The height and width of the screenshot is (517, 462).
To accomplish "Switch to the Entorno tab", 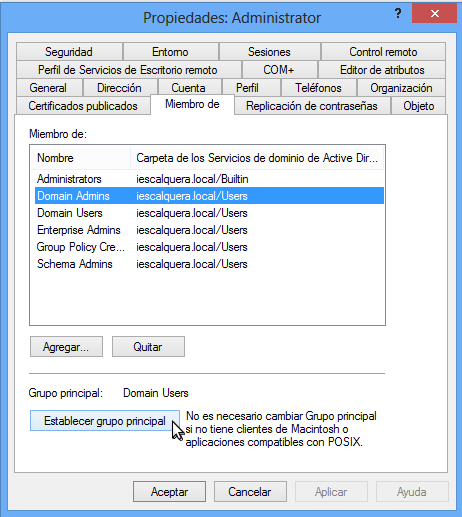I will 170,52.
